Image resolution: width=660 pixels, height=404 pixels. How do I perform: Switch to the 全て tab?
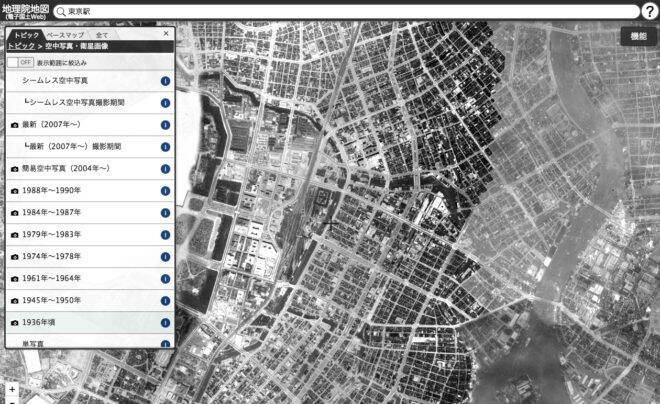(101, 35)
